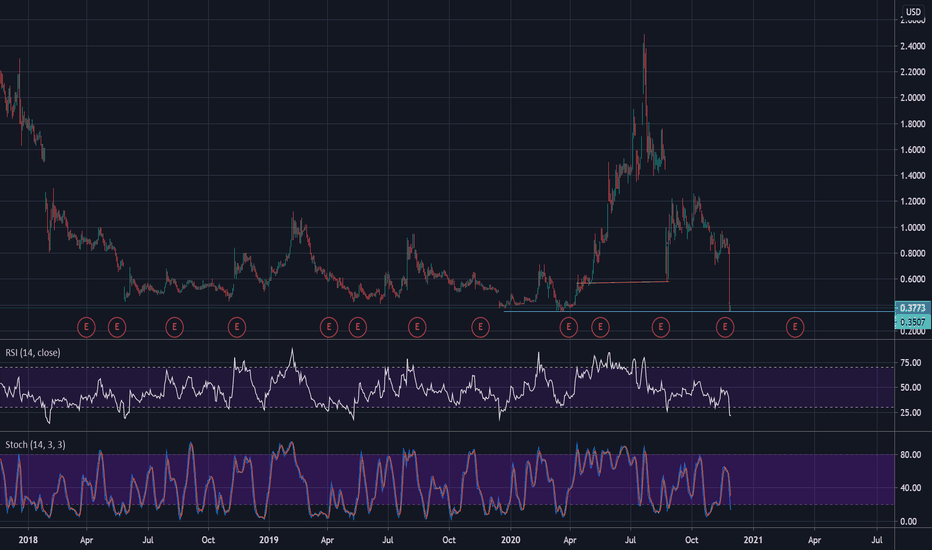
Task: Open the earnings marker at August 2018
Action: pyautogui.click(x=174, y=327)
